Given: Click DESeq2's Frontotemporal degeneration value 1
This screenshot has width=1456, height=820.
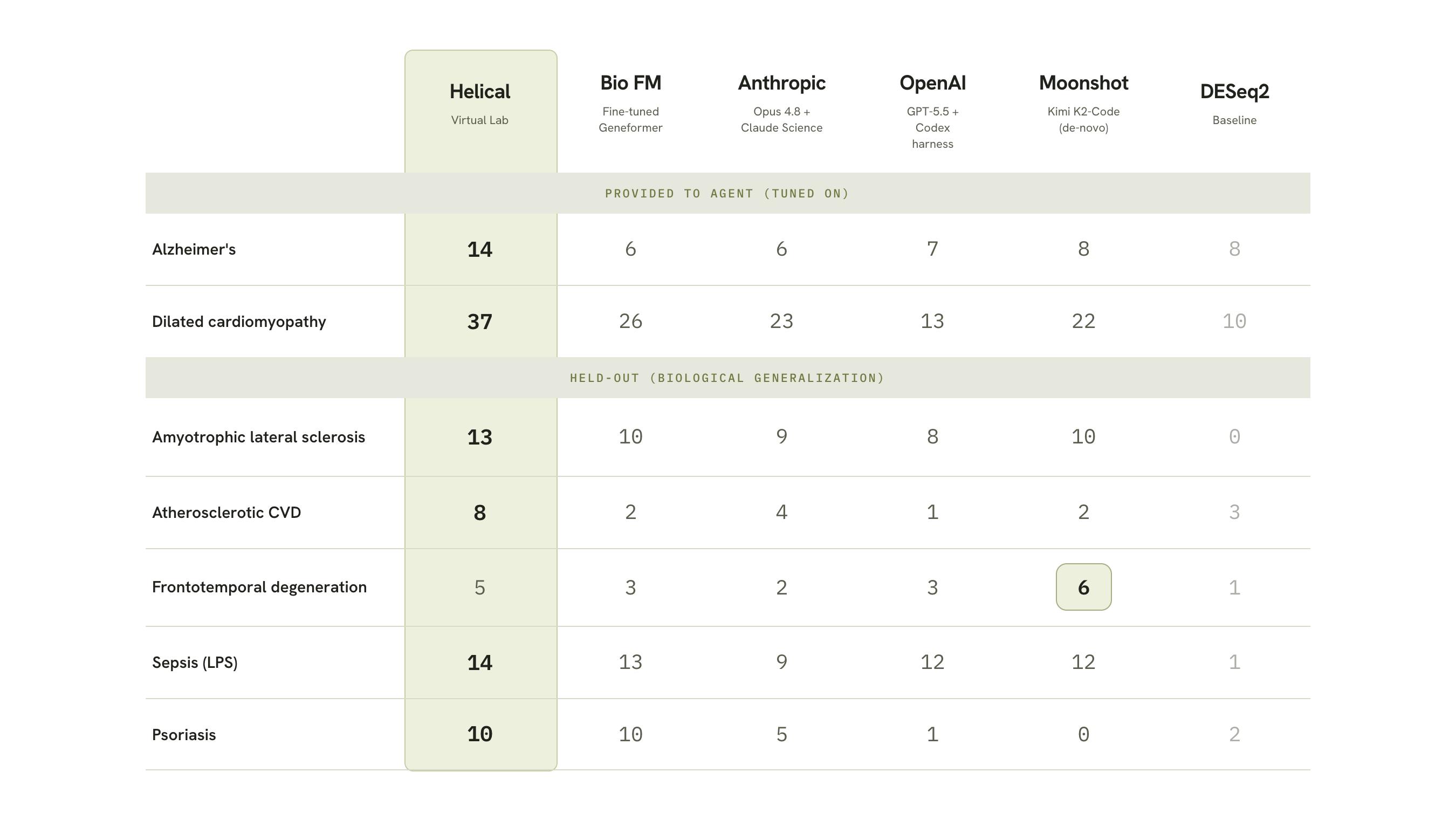Looking at the screenshot, I should point(1234,588).
